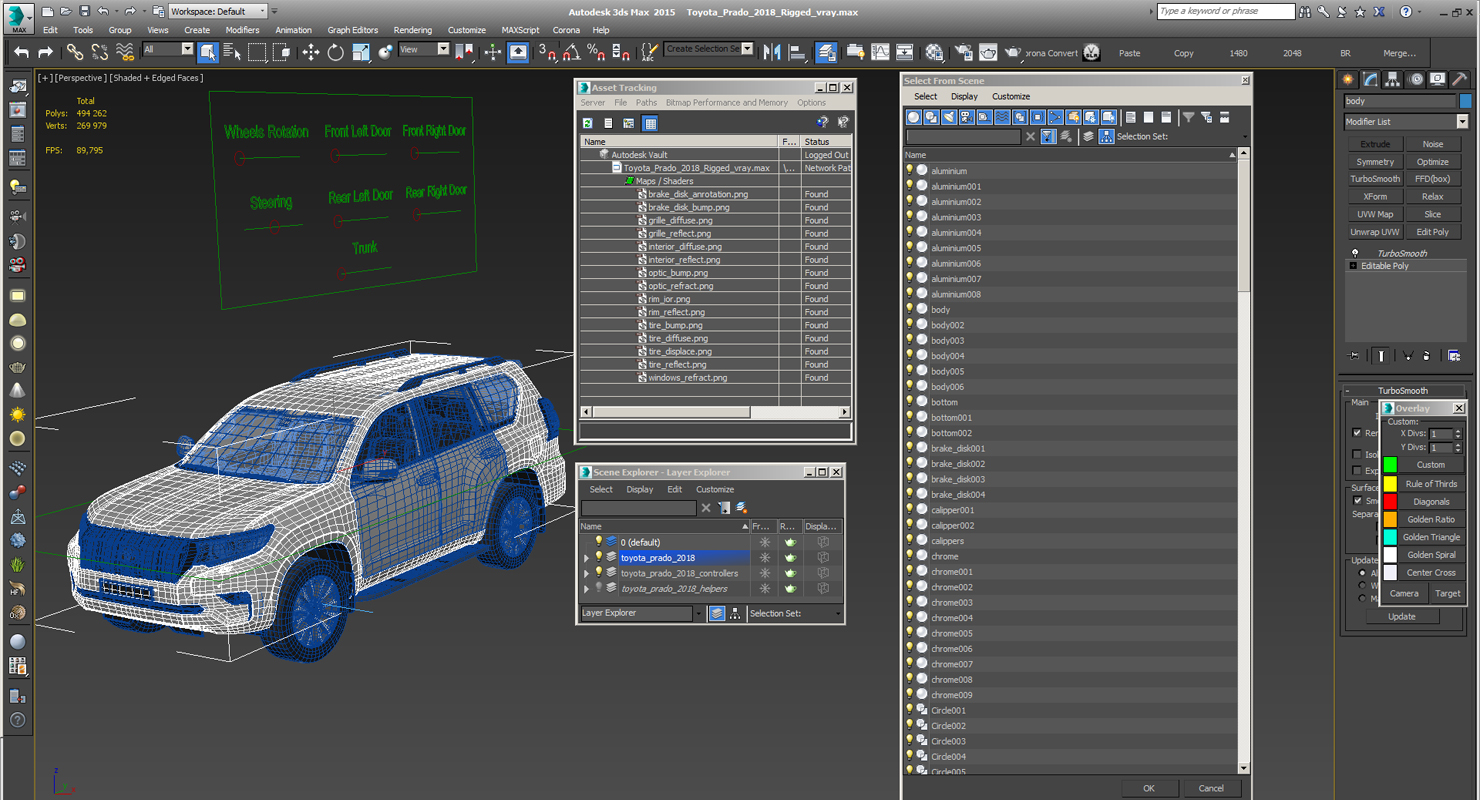
Task: Open Select by Name tool
Action: [232, 52]
